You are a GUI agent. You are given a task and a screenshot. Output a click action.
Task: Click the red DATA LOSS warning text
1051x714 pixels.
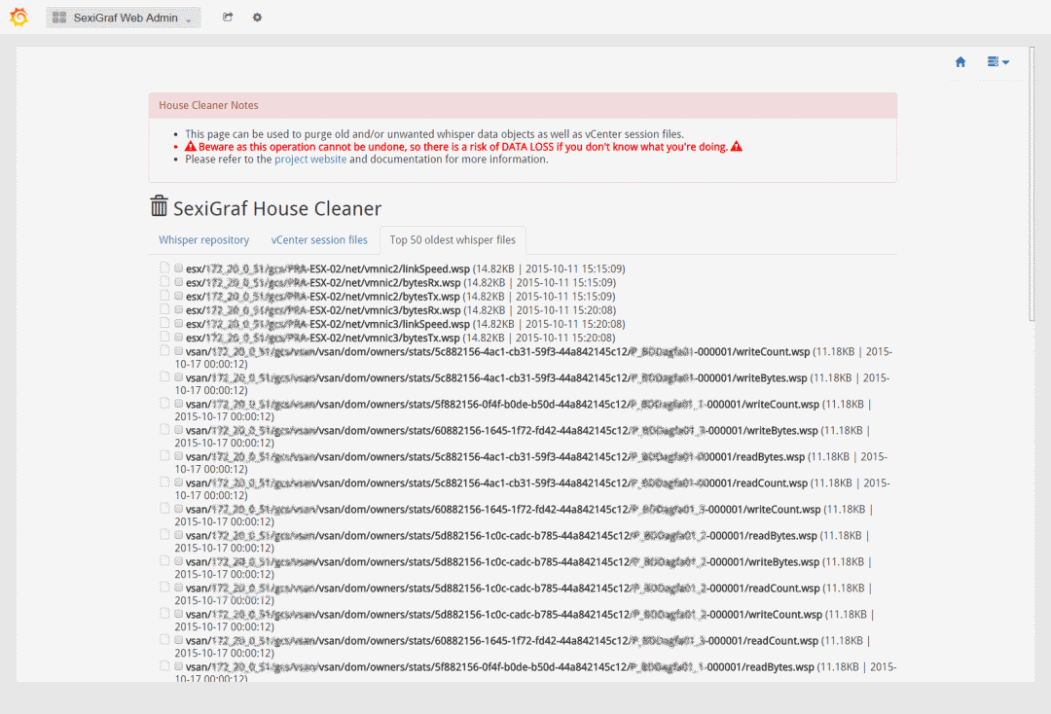point(463,147)
